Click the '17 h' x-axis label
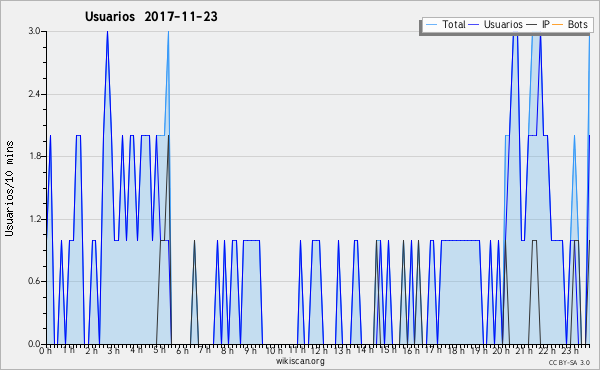The width and height of the screenshot is (600, 370). 433,350
